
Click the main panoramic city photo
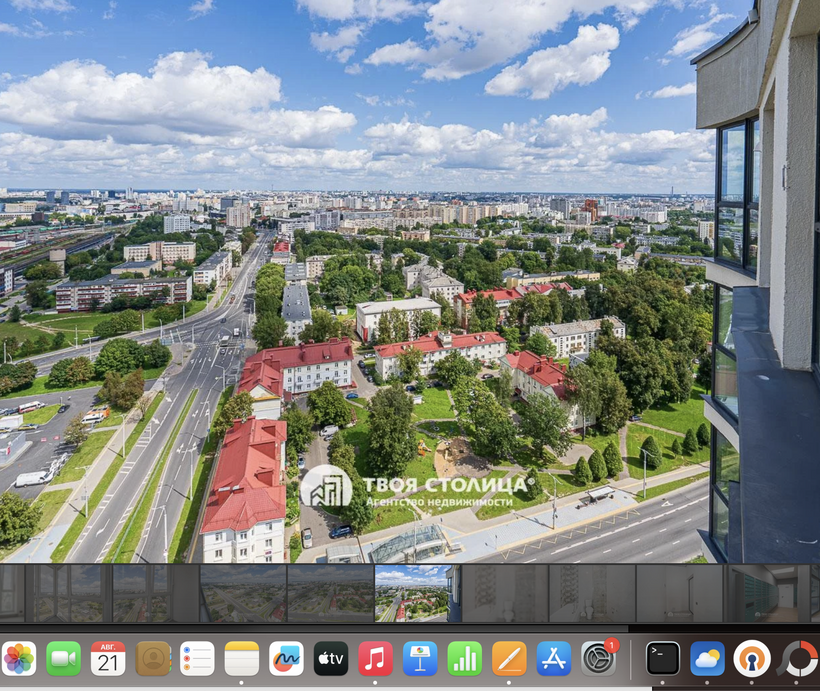click(x=410, y=281)
